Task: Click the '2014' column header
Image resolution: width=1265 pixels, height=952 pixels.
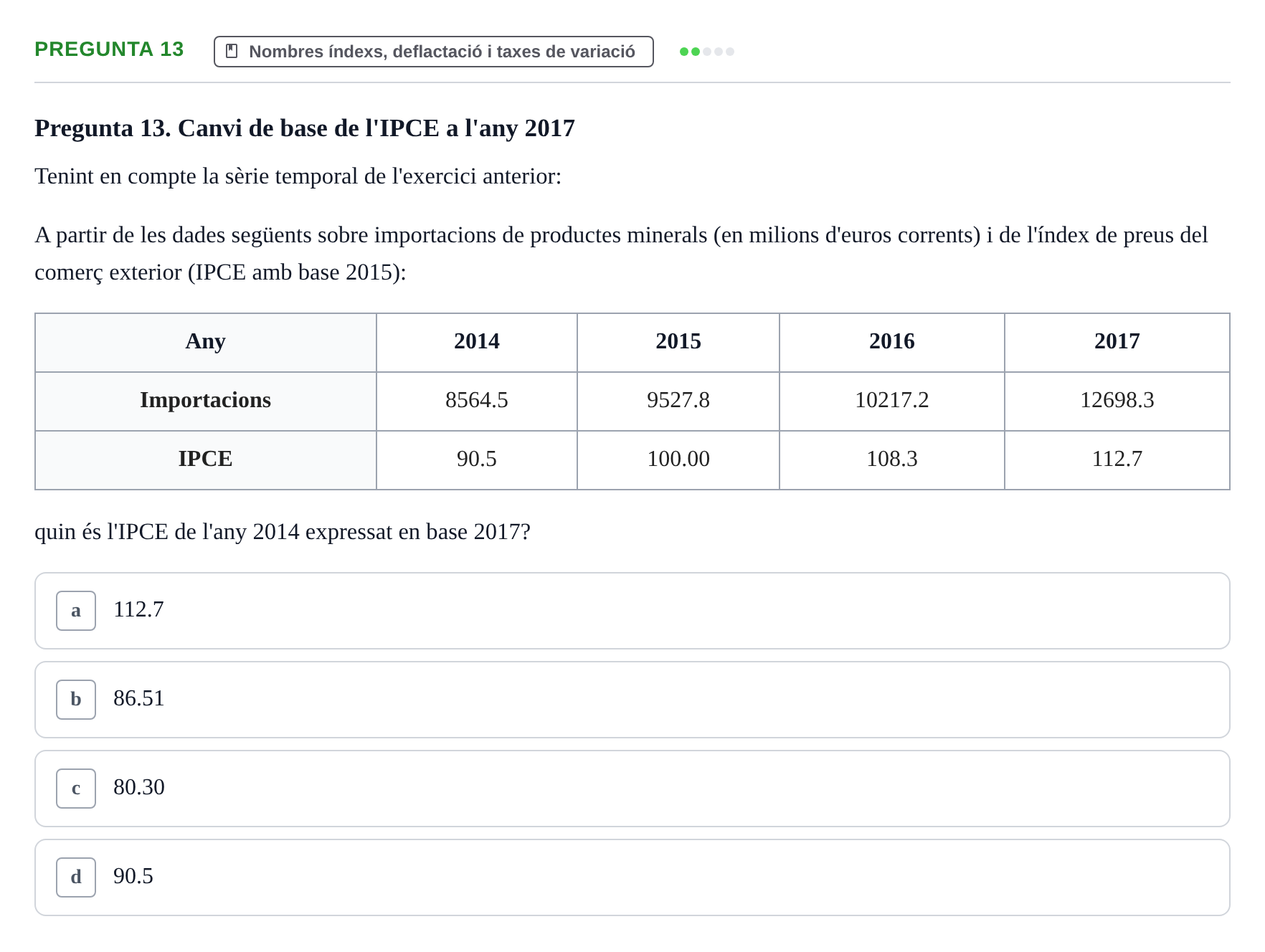Action: (477, 343)
